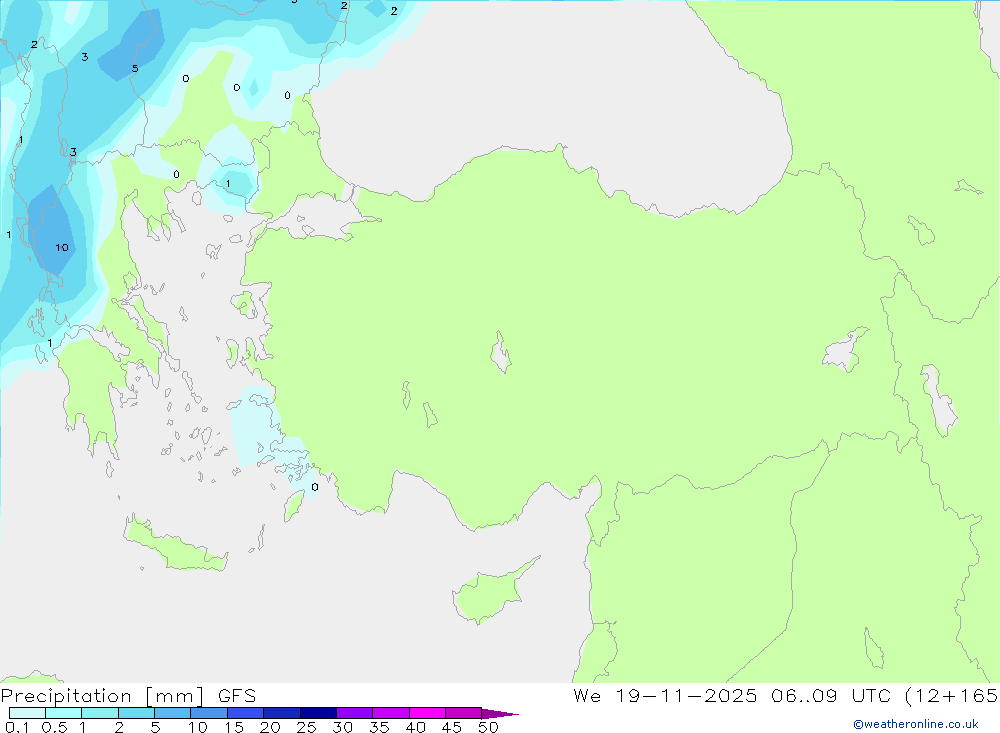Click the '5' precipitation value on the map
Viewport: 1000px width, 733px height.
(135, 68)
